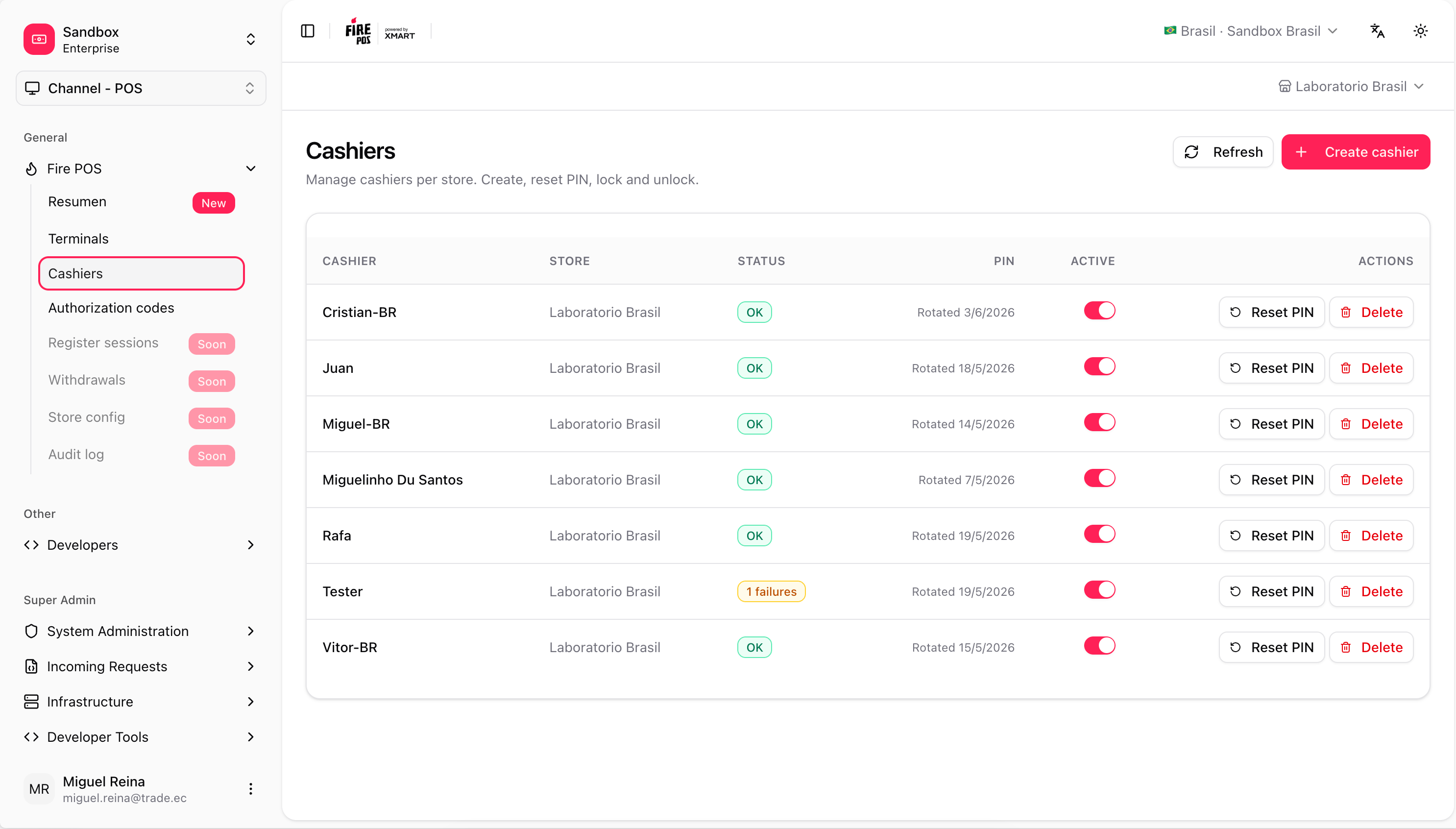1456x829 pixels.
Task: Expand the Incoming Requests section
Action: (x=141, y=666)
